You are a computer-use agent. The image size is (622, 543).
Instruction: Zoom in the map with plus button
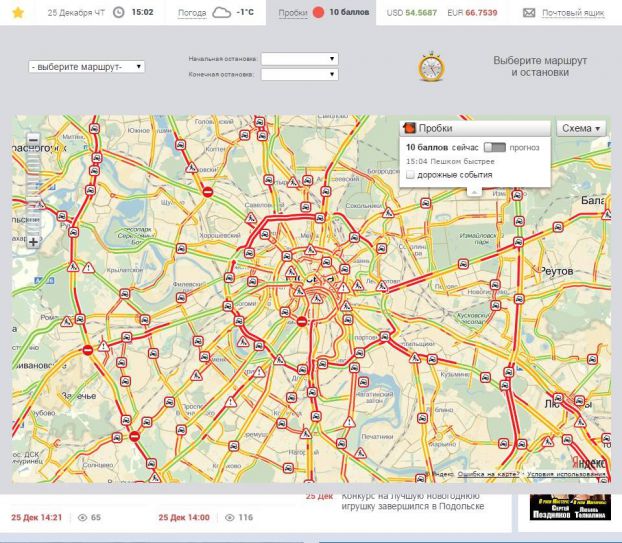tap(33, 242)
